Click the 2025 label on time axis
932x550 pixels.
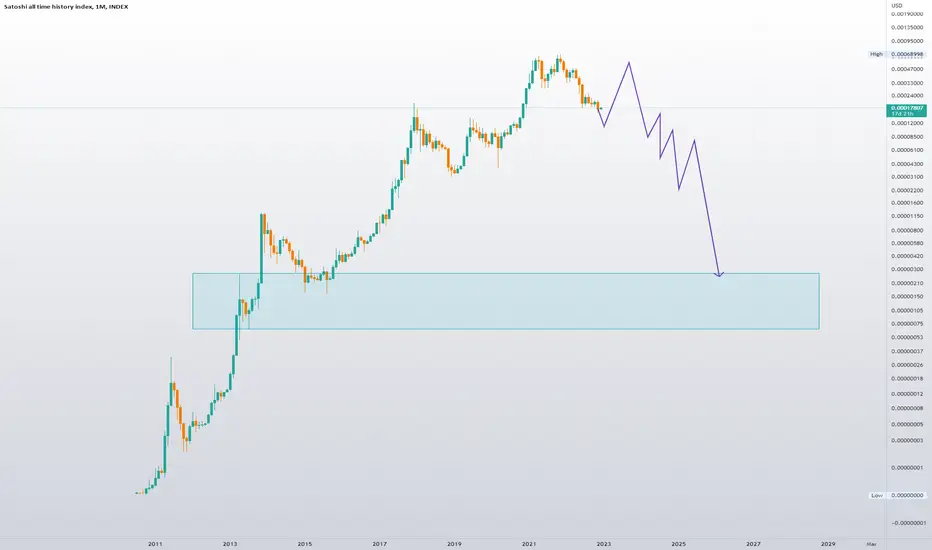coord(678,543)
